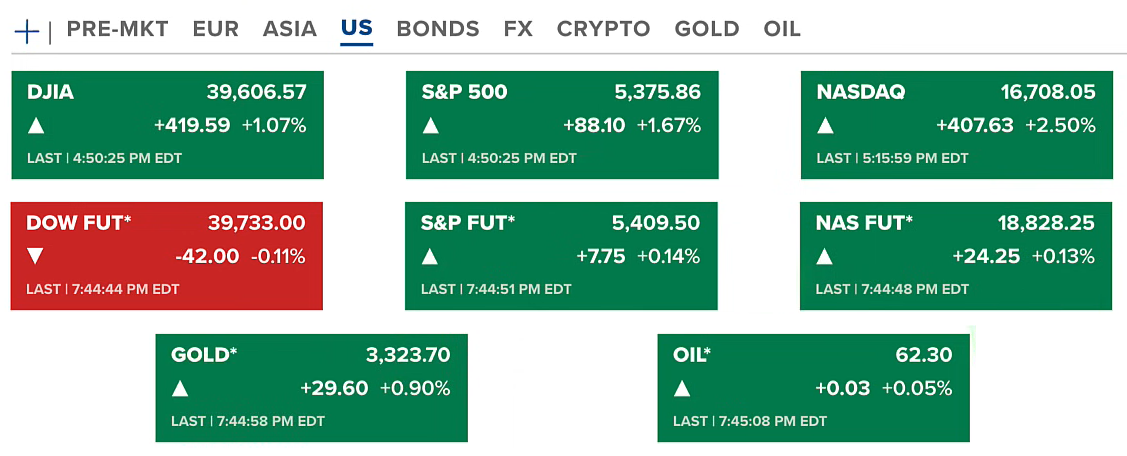This screenshot has height=456, width=1127.
Task: Switch to the PRE-MKT tab
Action: (x=117, y=29)
